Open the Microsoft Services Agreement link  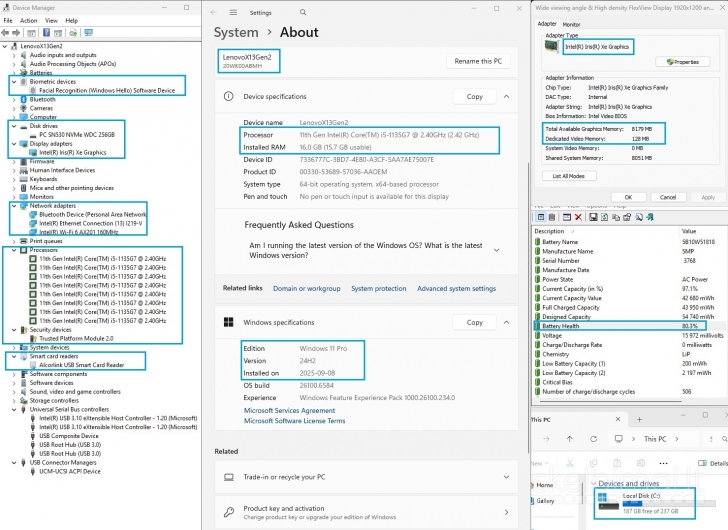(x=289, y=410)
